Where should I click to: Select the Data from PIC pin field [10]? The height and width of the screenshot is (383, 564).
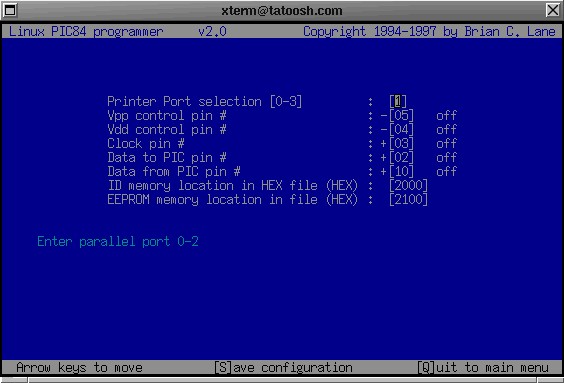click(401, 172)
